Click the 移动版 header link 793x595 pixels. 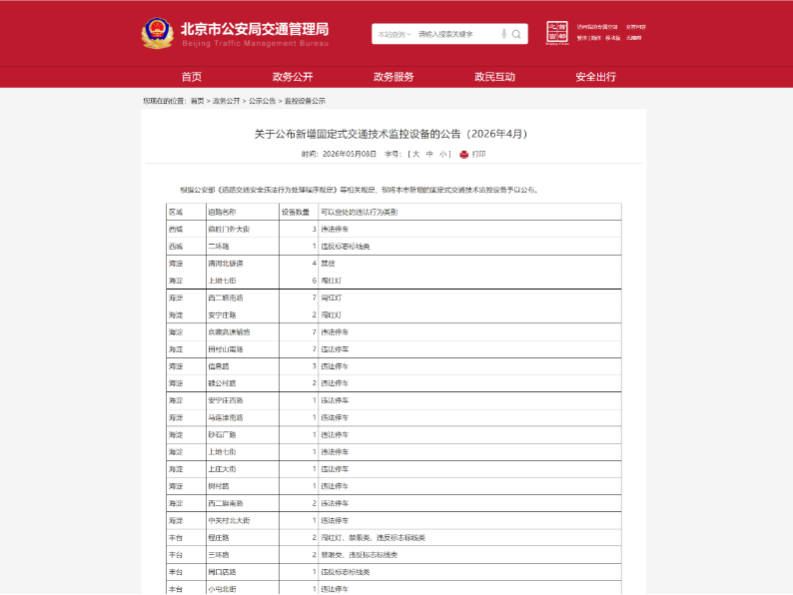click(613, 38)
